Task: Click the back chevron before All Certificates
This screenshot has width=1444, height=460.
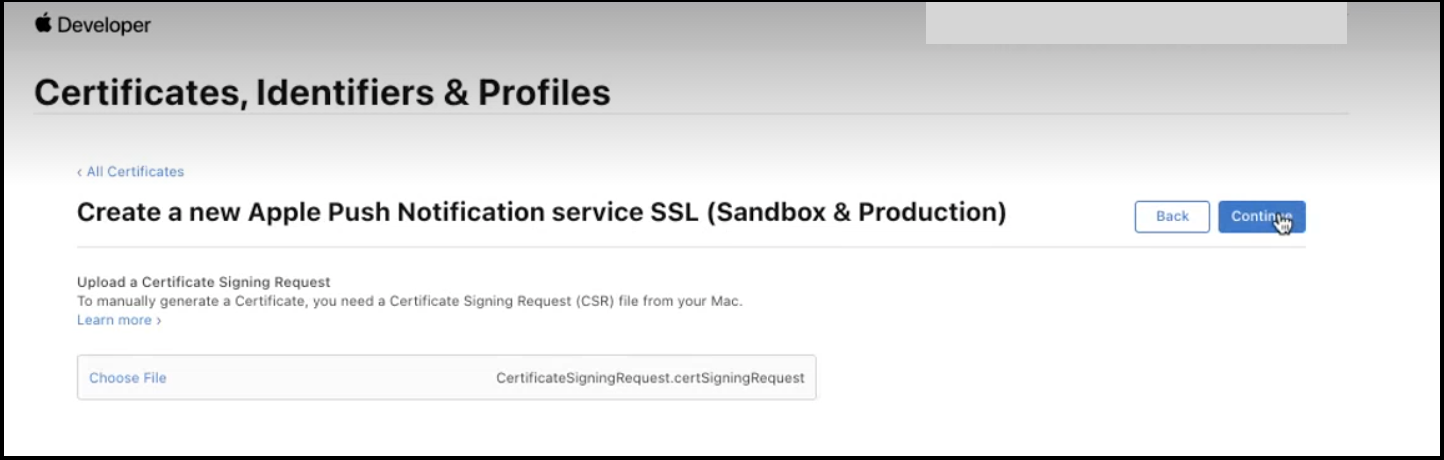Action: coord(80,172)
